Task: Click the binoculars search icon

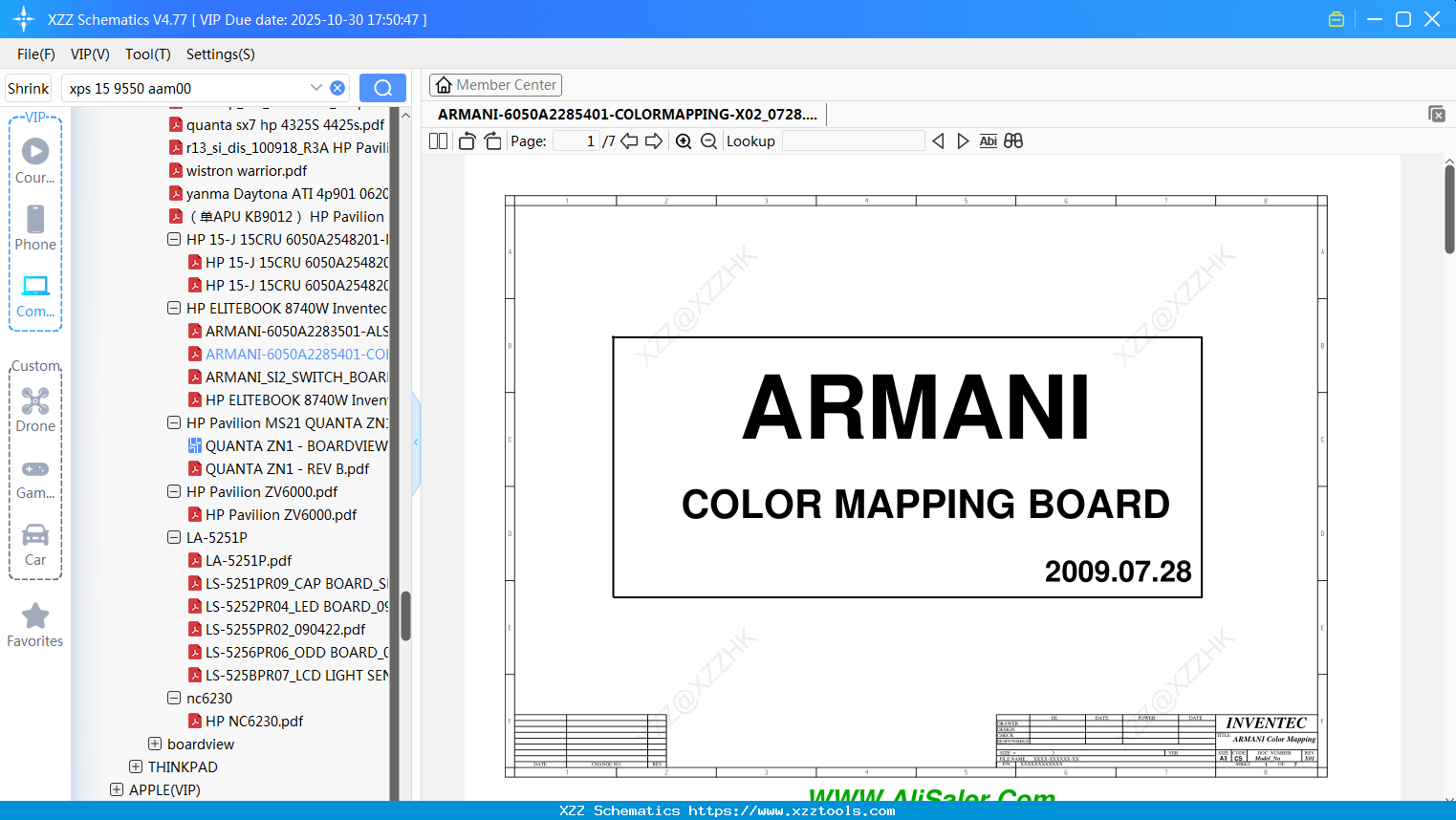Action: pos(1013,141)
